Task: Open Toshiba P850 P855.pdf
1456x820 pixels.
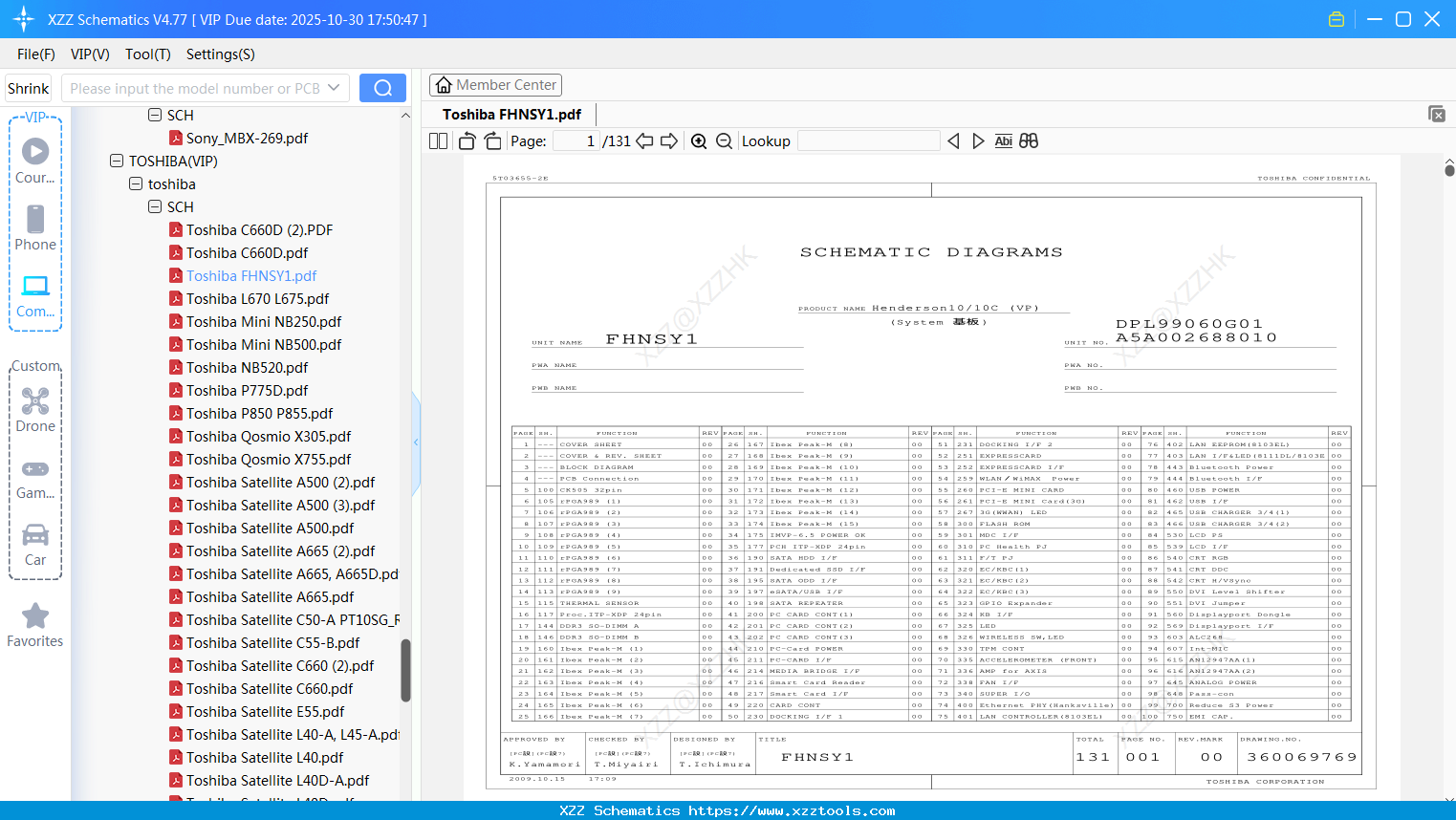Action: [260, 413]
